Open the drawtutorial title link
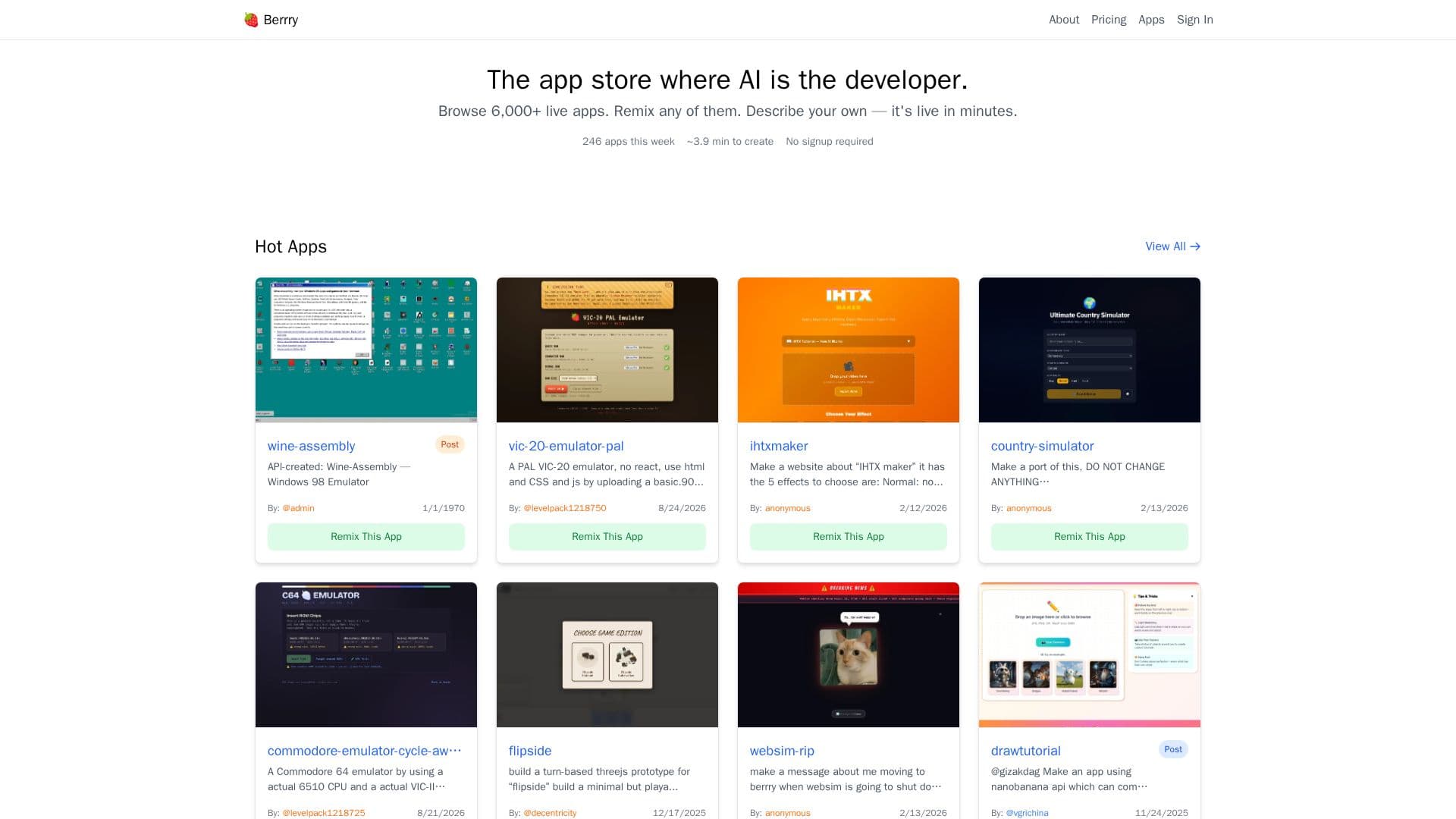This screenshot has width=1456, height=819. click(1025, 751)
